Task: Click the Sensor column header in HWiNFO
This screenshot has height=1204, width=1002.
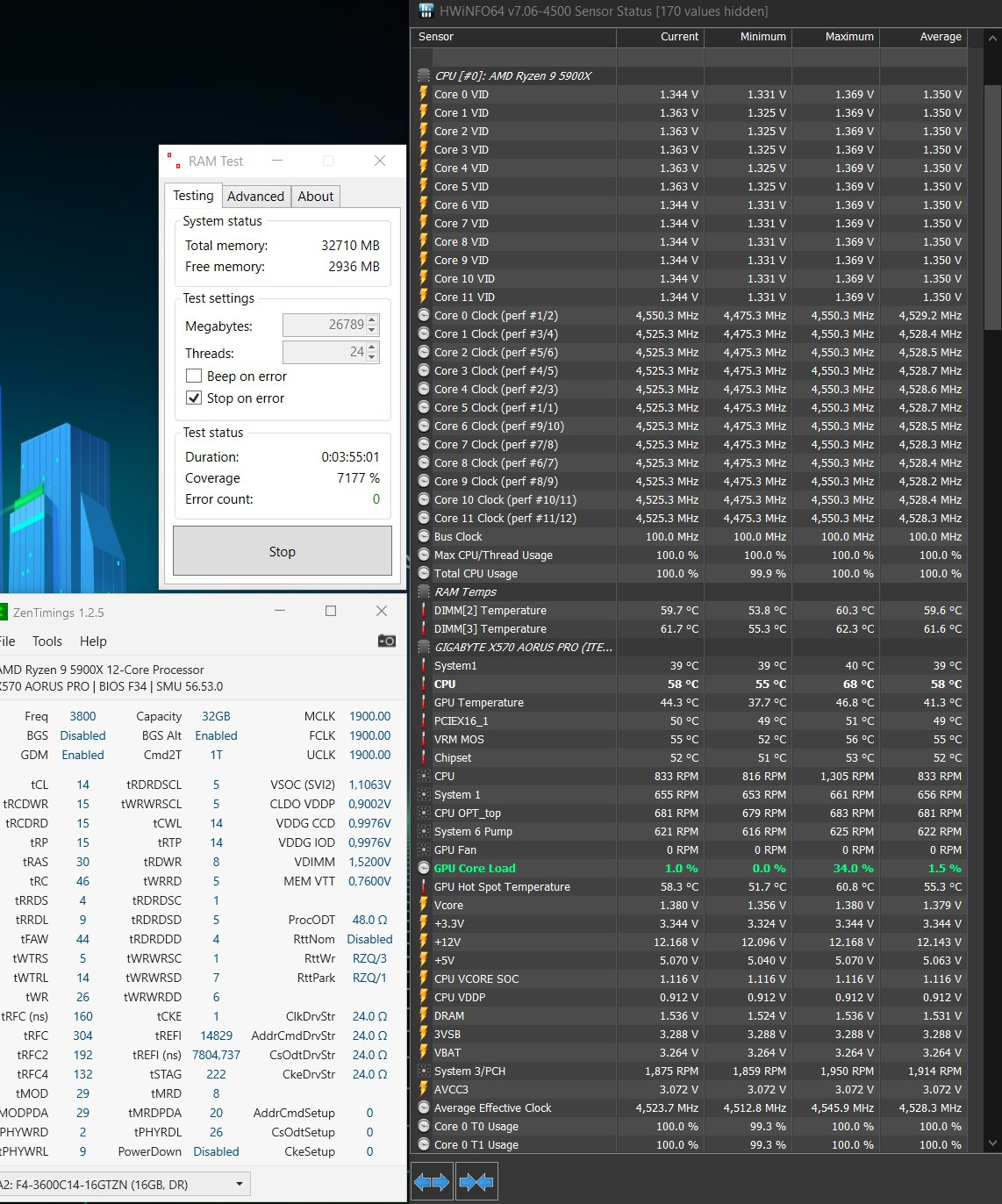Action: 513,37
